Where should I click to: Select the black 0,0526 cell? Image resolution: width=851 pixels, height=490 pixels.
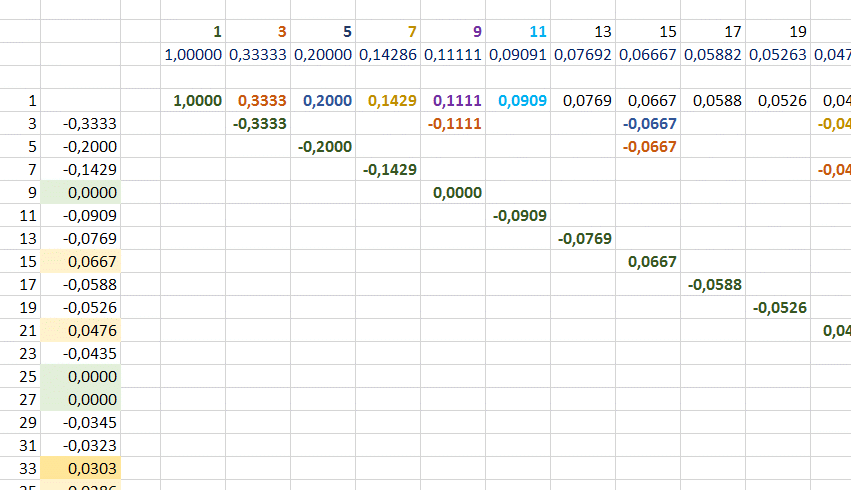[x=778, y=100]
